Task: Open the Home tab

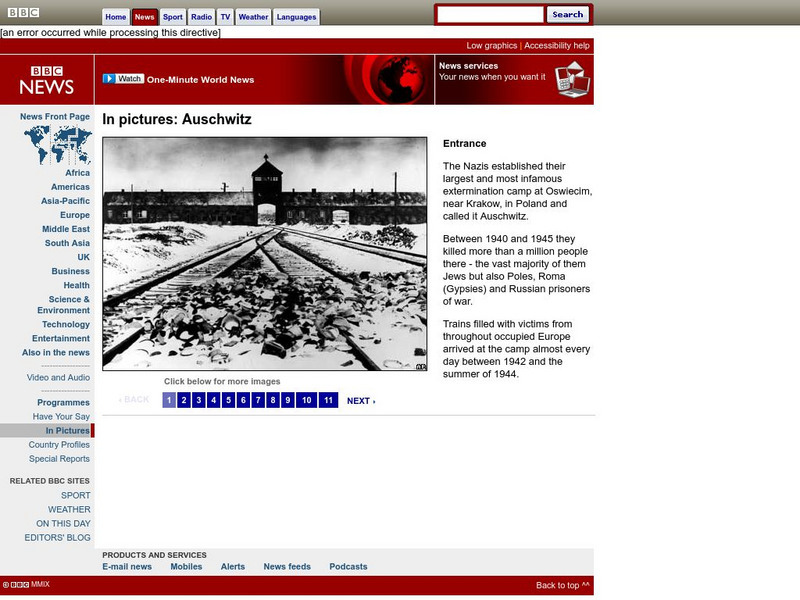Action: (116, 17)
